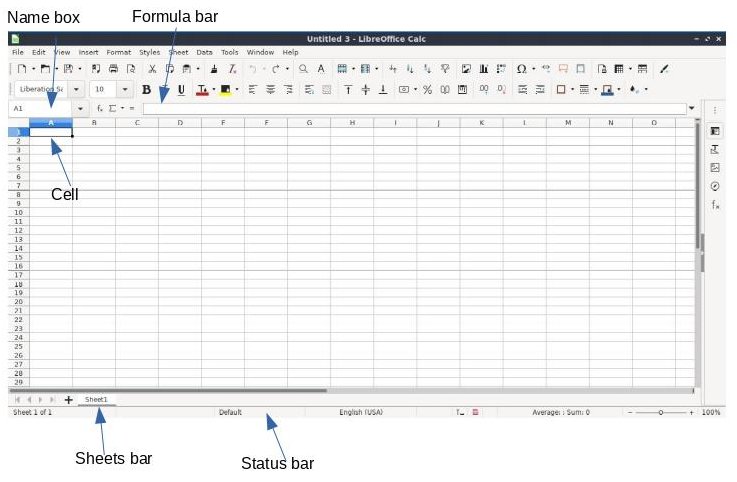Click English (USA) language in status bar
737x482 pixels.
[x=361, y=412]
